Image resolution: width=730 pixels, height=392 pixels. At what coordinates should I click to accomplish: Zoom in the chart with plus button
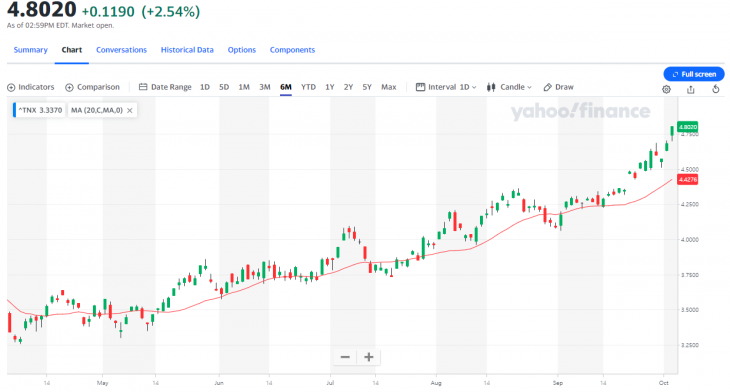[x=369, y=357]
